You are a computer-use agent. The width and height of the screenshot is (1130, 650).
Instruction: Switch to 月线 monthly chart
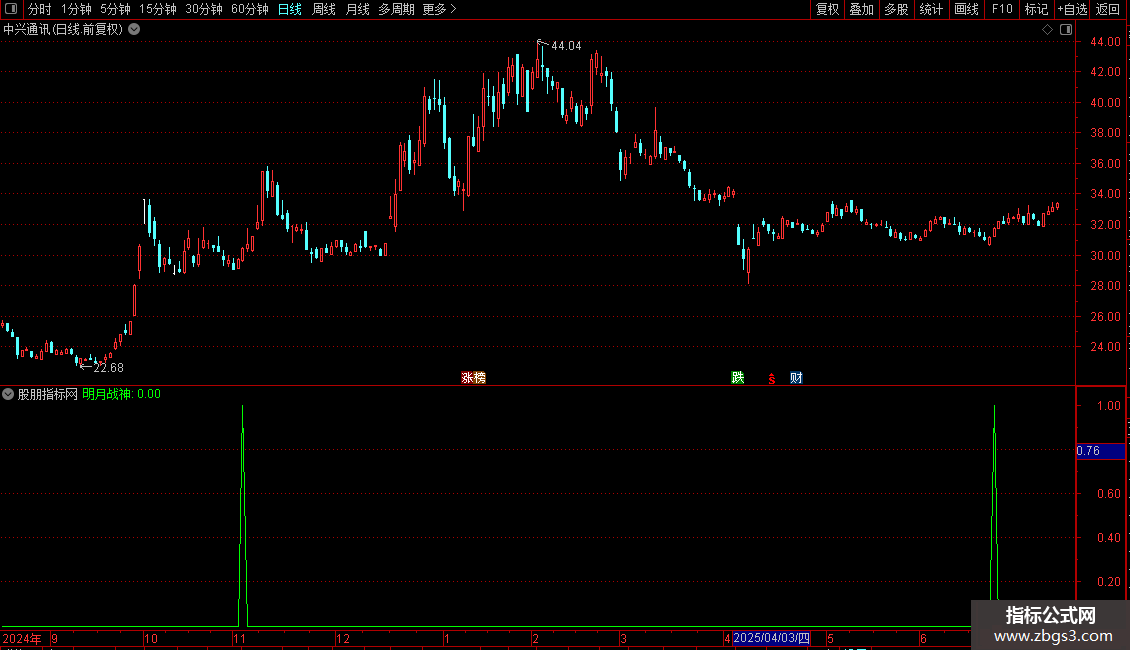[357, 9]
